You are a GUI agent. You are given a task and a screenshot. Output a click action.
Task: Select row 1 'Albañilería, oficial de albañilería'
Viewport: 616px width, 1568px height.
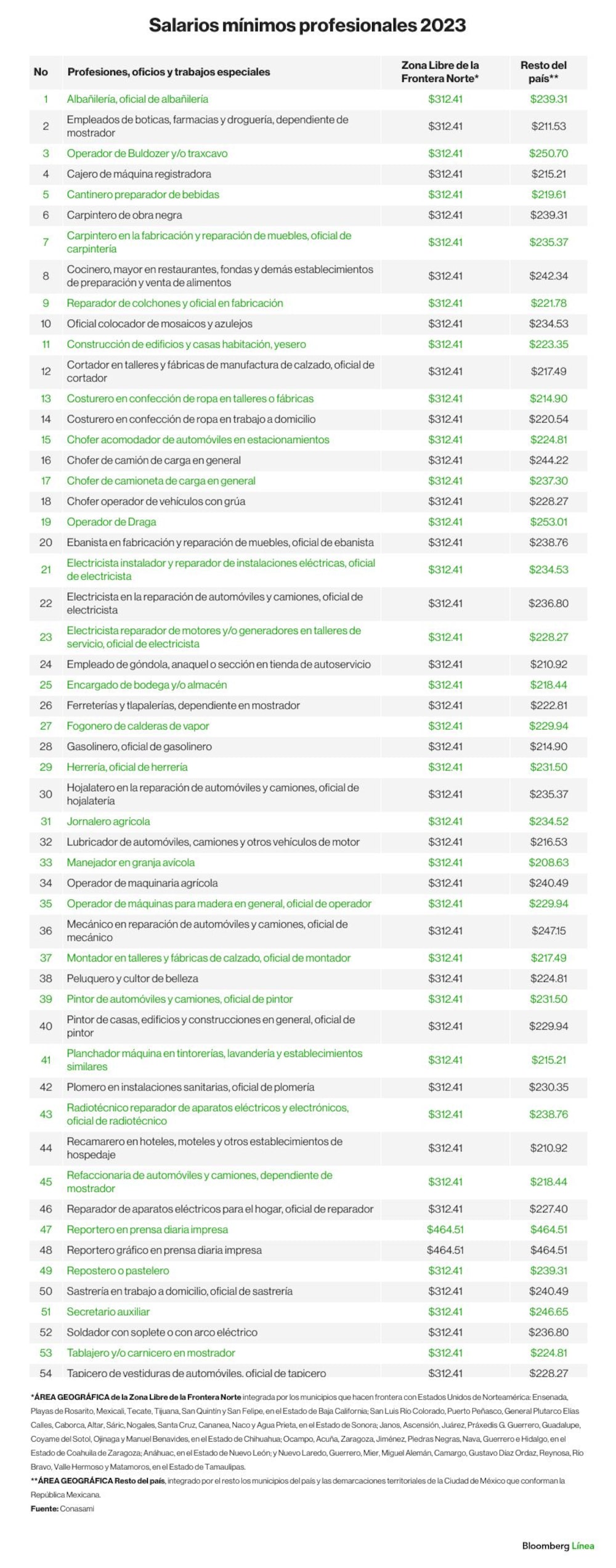coord(308,99)
